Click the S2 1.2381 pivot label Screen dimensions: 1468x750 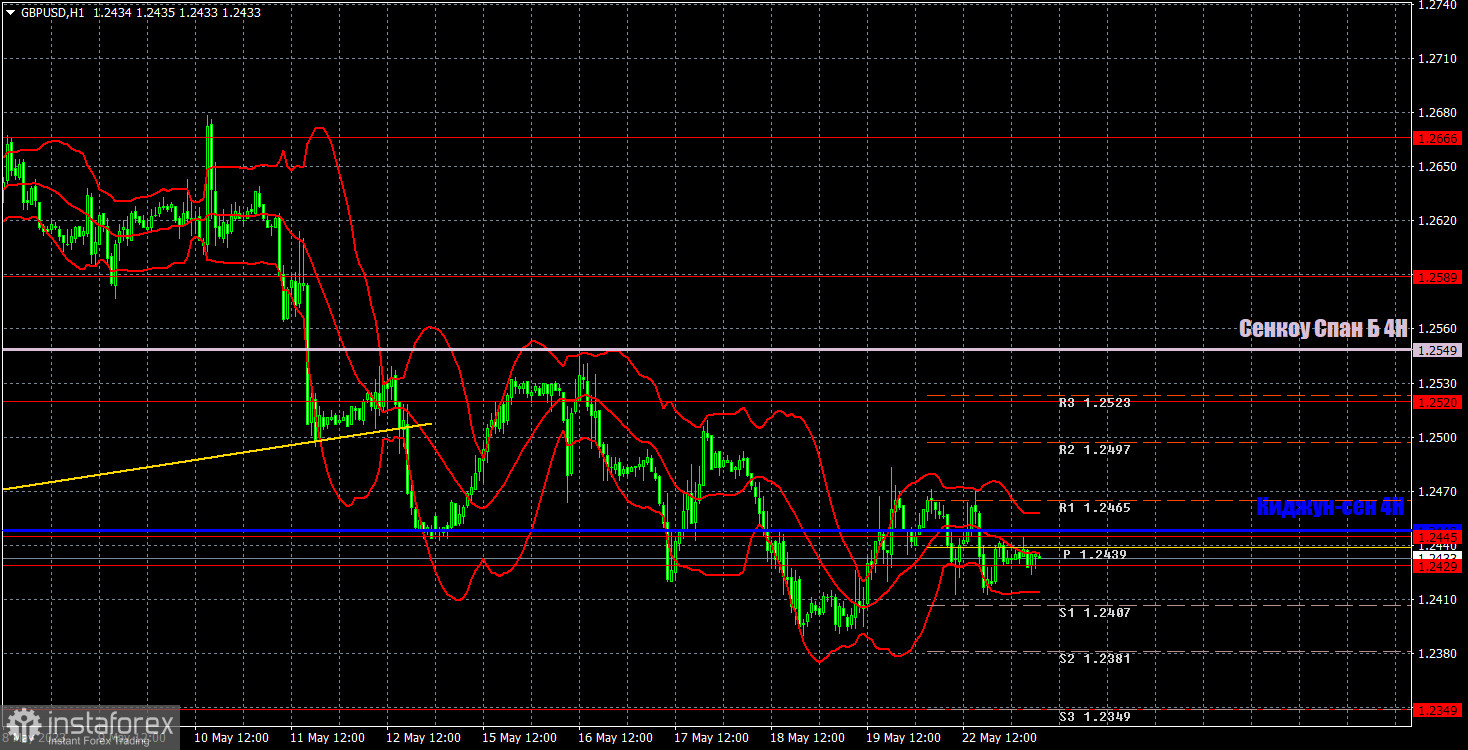click(1094, 658)
